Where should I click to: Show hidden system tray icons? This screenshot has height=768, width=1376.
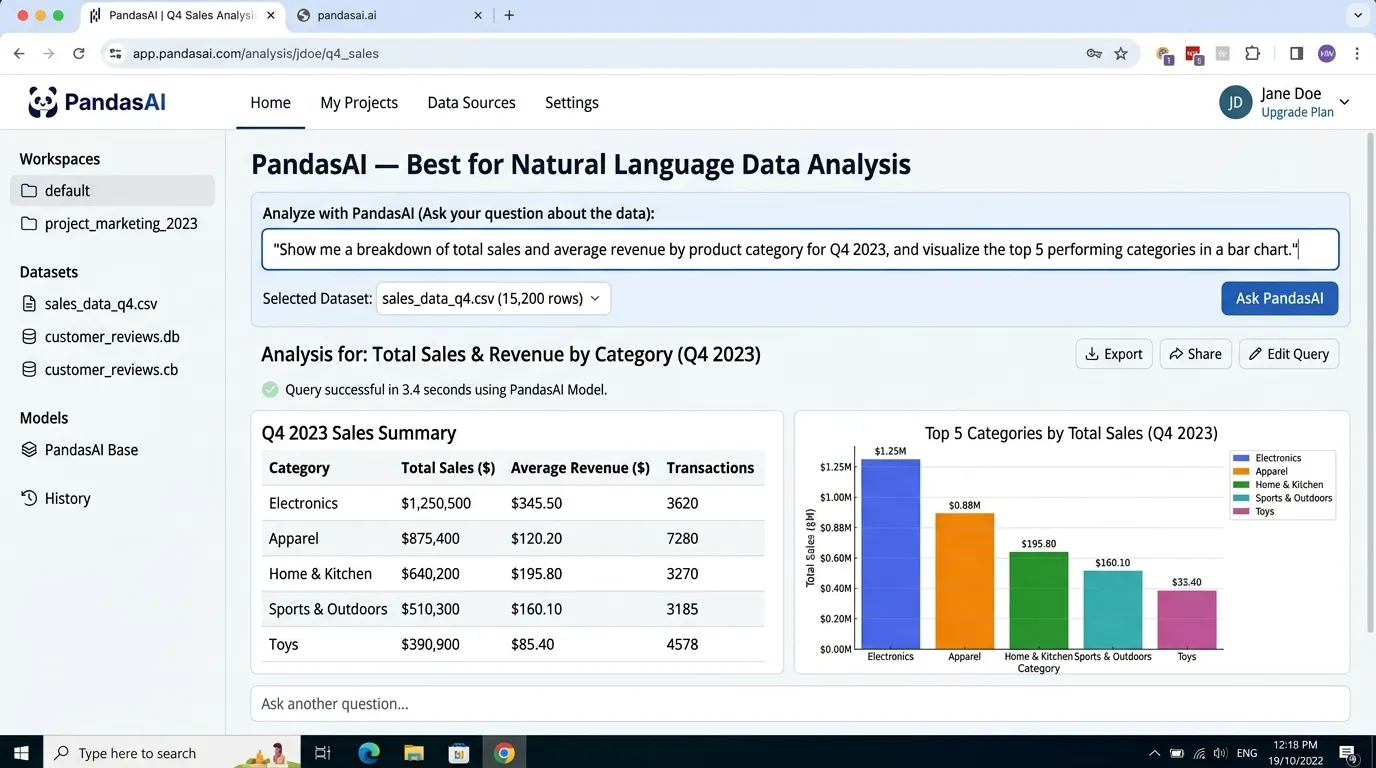coord(1154,753)
